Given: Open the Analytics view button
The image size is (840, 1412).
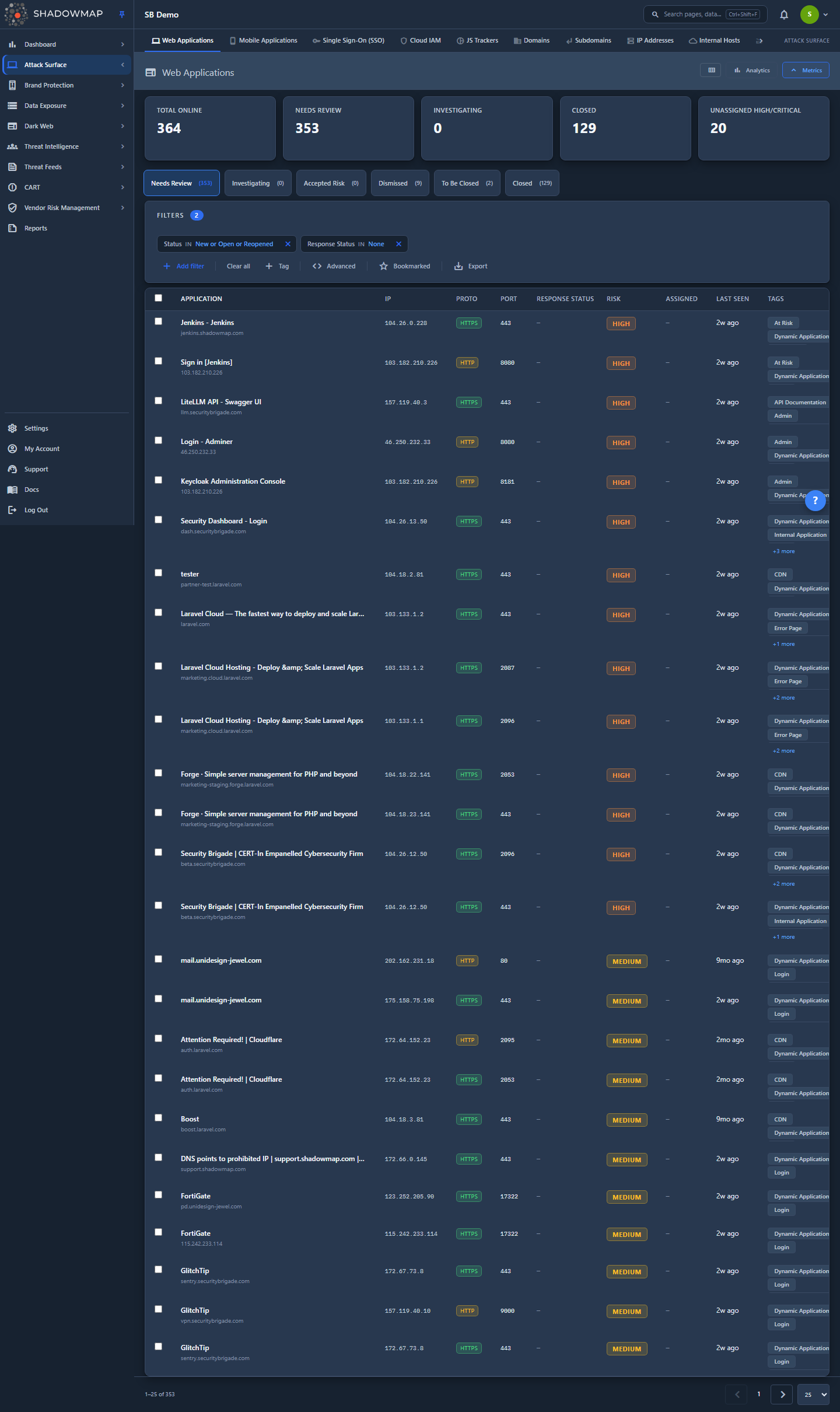Looking at the screenshot, I should (752, 70).
